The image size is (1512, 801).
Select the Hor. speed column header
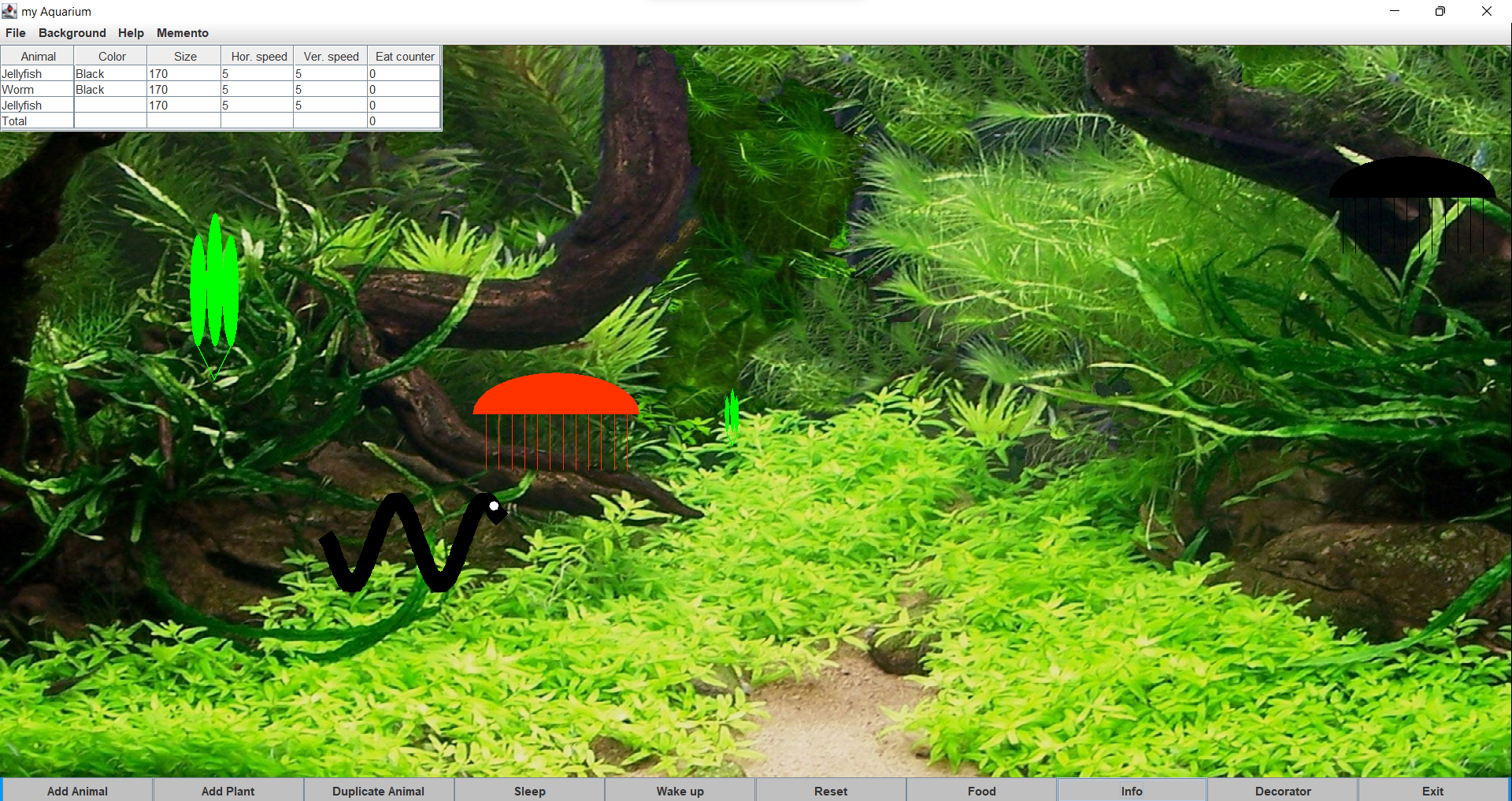[258, 56]
